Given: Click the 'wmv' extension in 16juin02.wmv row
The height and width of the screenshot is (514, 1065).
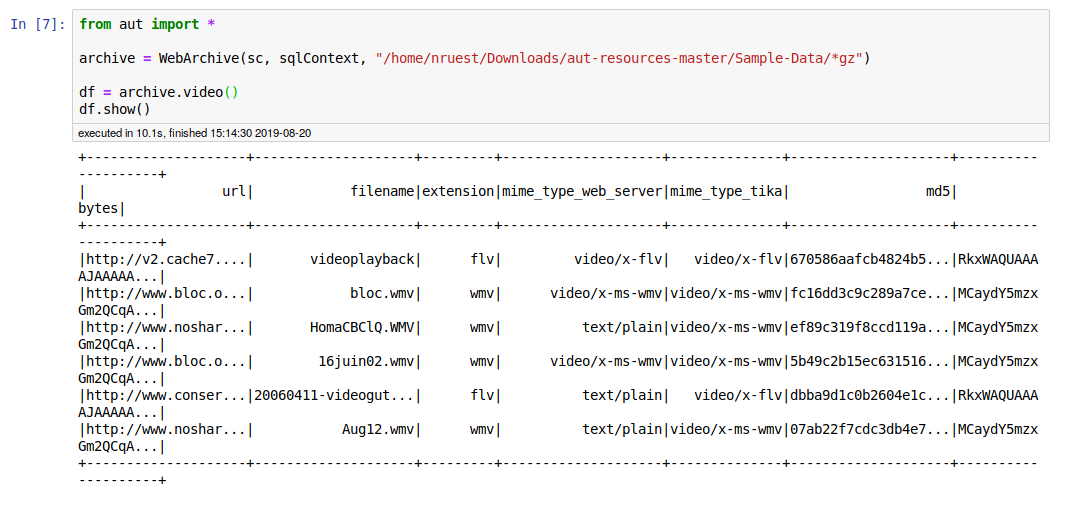Looking at the screenshot, I should 482,361.
